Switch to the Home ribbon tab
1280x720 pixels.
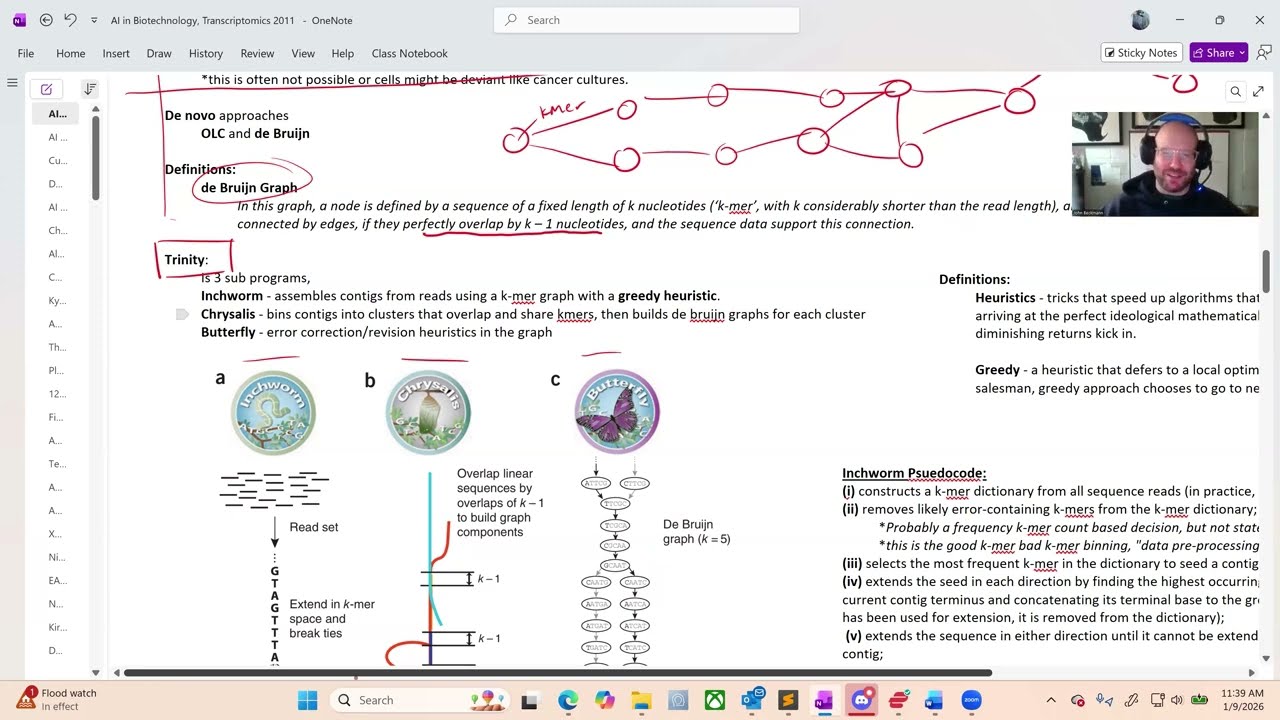click(x=70, y=53)
